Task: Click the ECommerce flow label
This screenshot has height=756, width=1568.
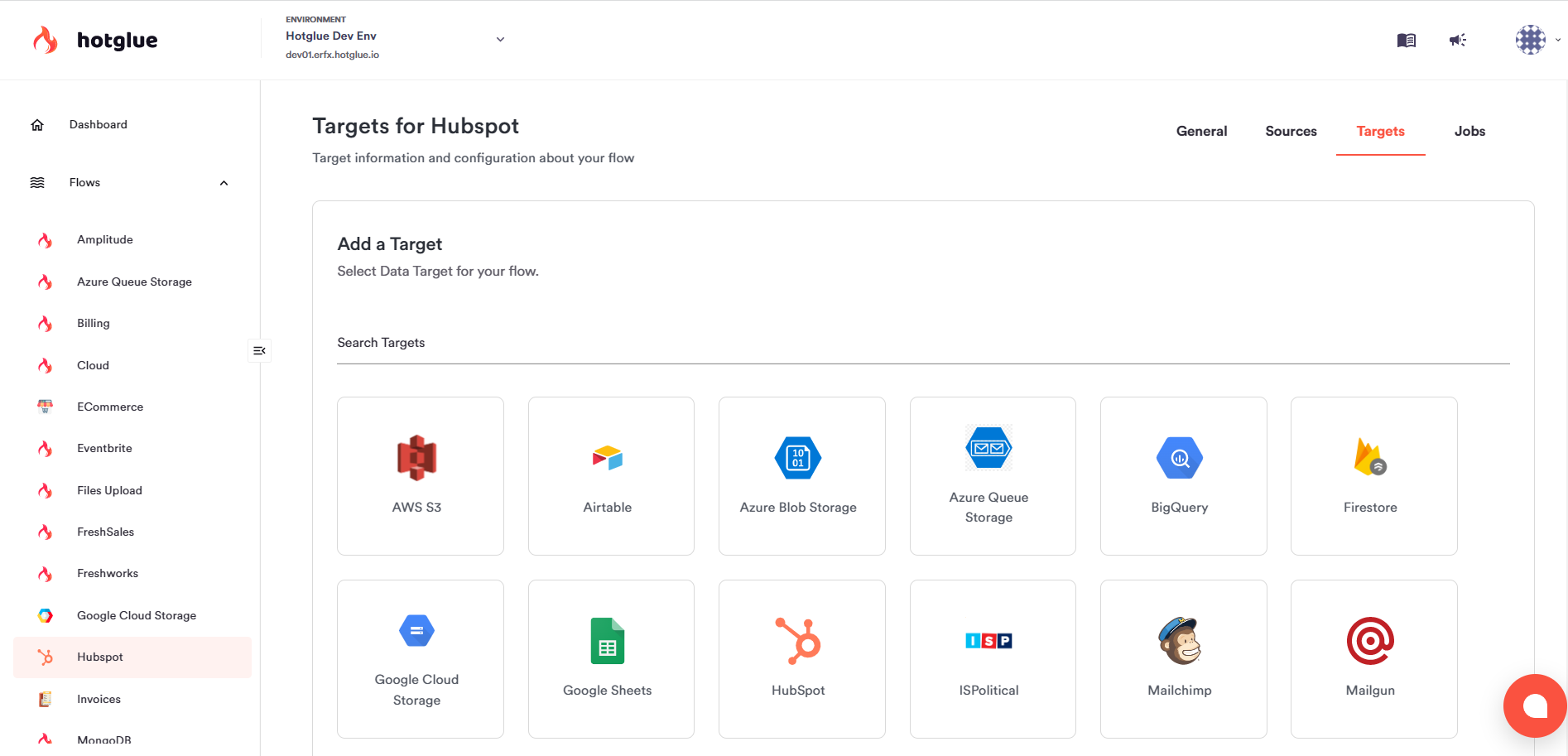Action: tap(110, 407)
